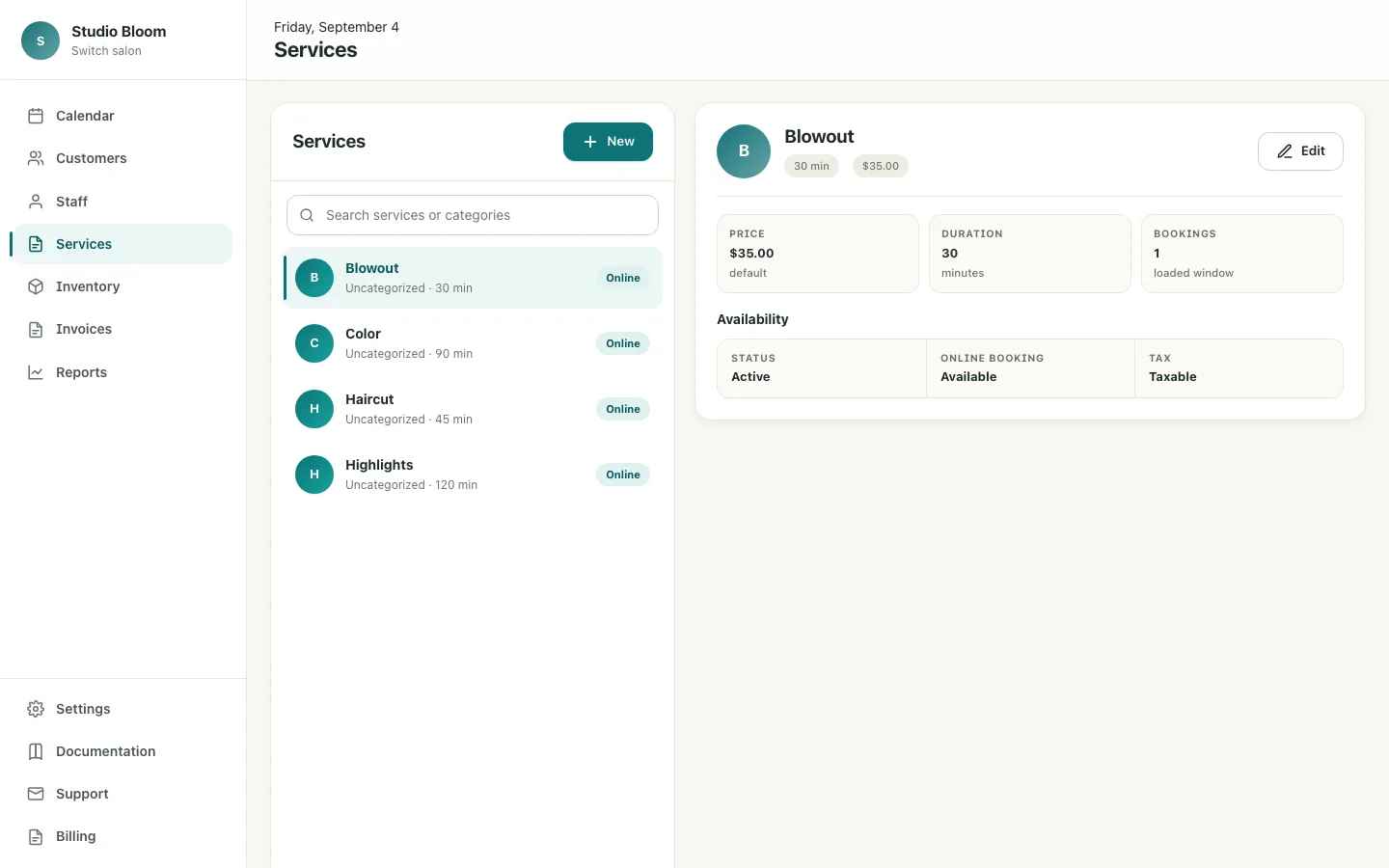Click the Billing document icon

pyautogui.click(x=36, y=836)
